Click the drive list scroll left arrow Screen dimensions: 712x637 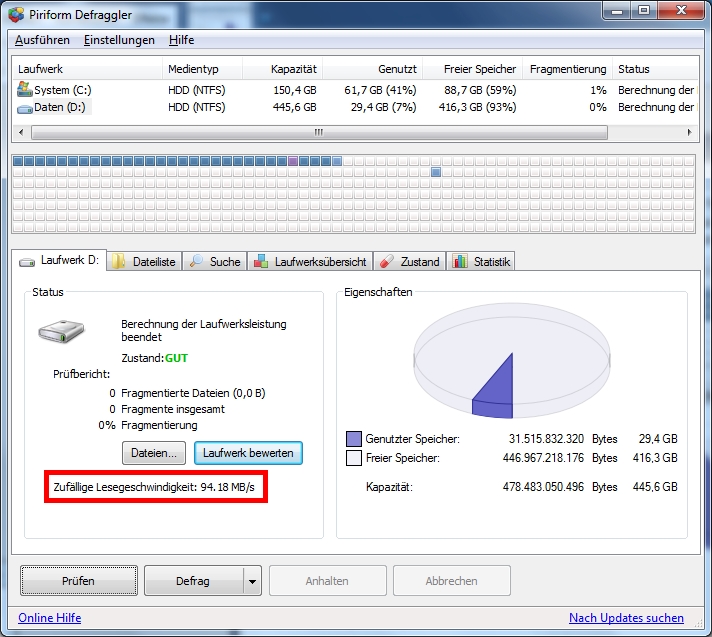(21, 133)
